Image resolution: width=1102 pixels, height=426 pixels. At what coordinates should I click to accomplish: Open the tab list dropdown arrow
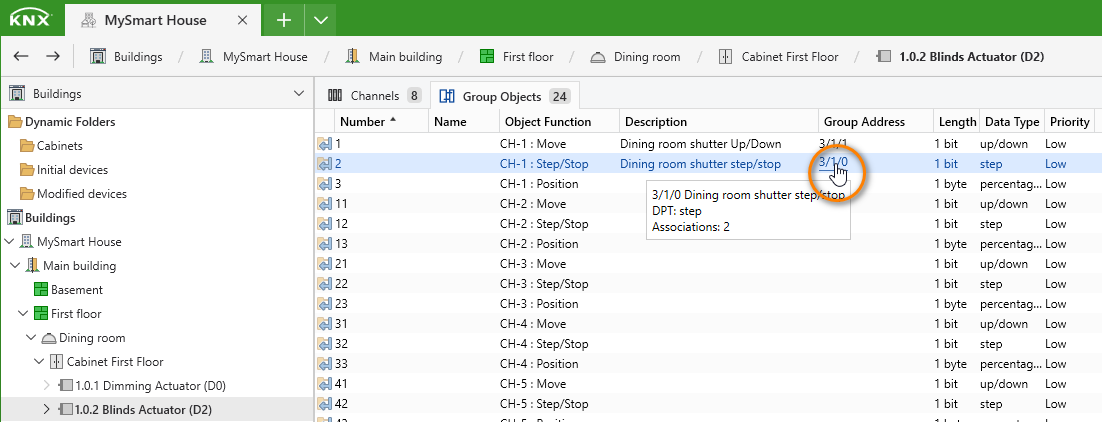pos(320,20)
